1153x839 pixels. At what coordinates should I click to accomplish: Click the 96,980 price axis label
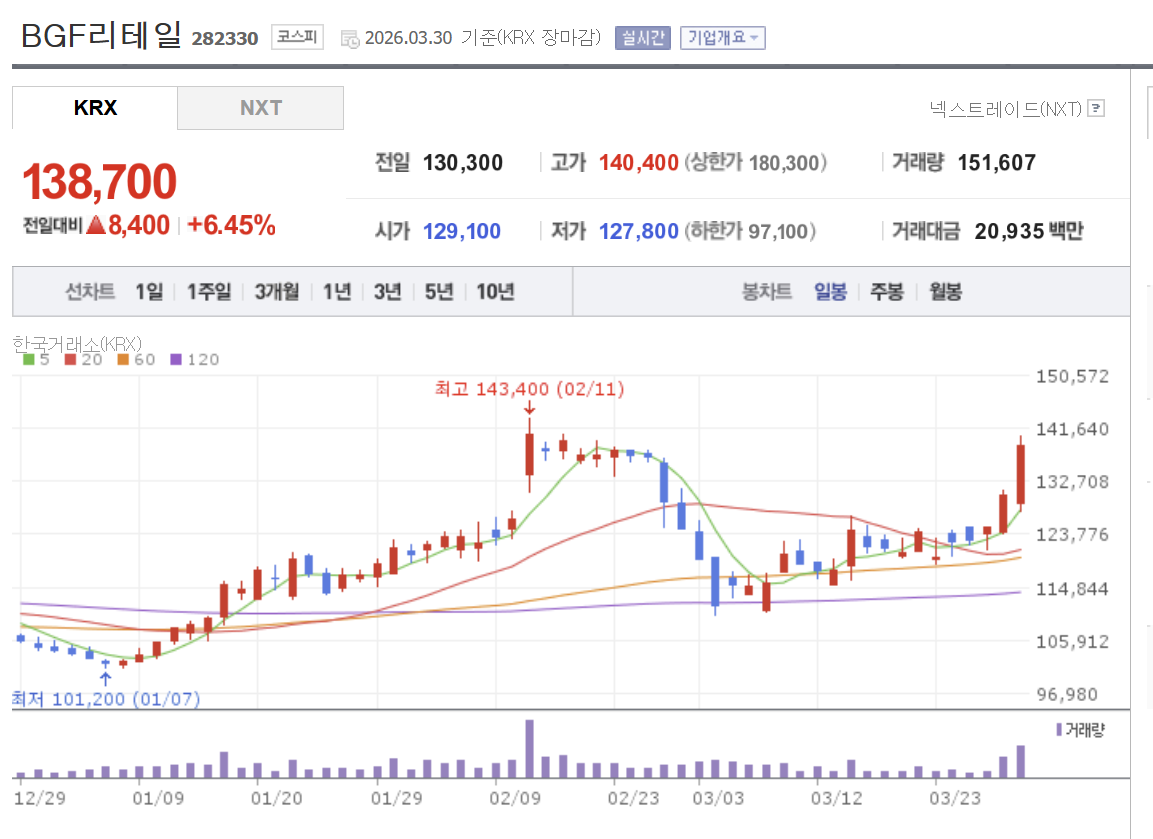(1067, 694)
